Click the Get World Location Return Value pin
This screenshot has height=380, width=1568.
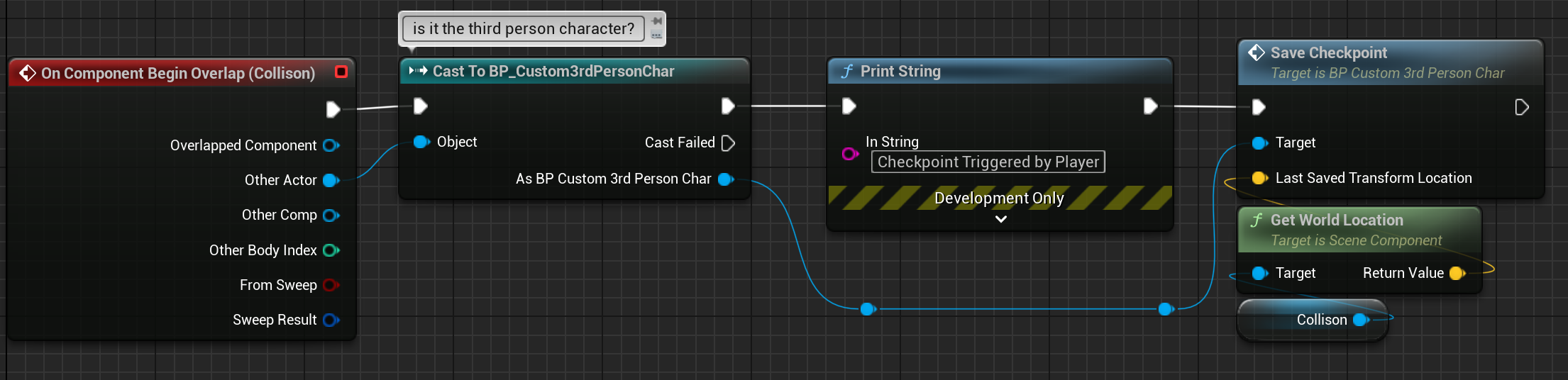click(1457, 273)
